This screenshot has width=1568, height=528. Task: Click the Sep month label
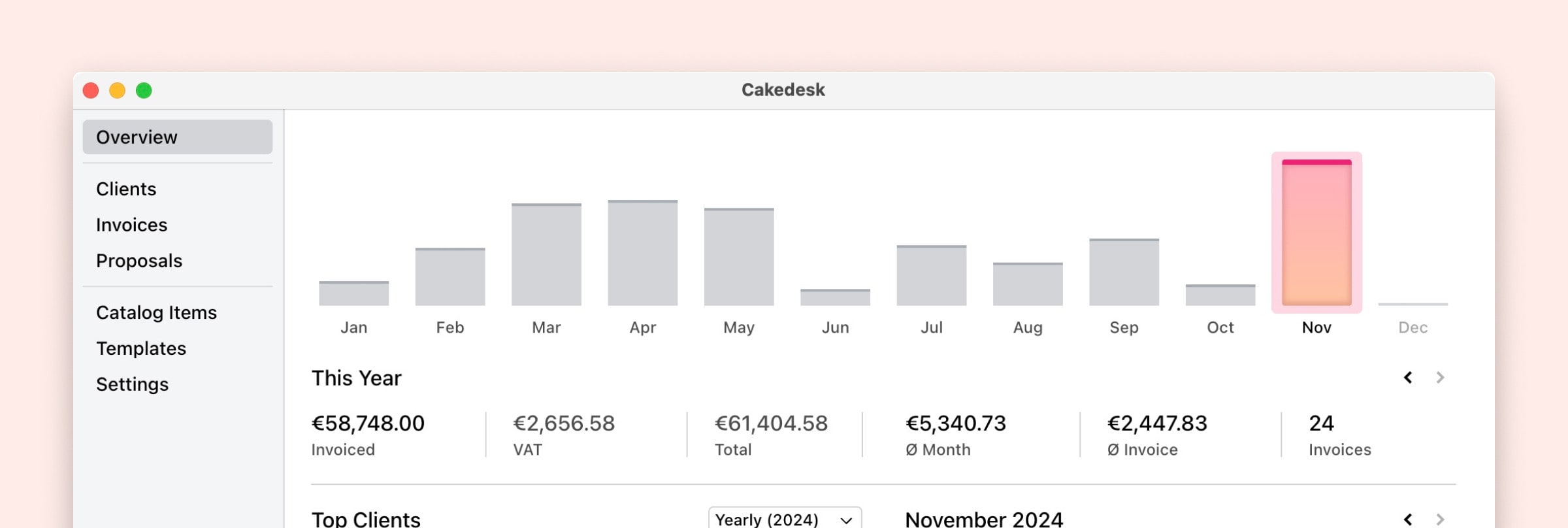[x=1124, y=327]
